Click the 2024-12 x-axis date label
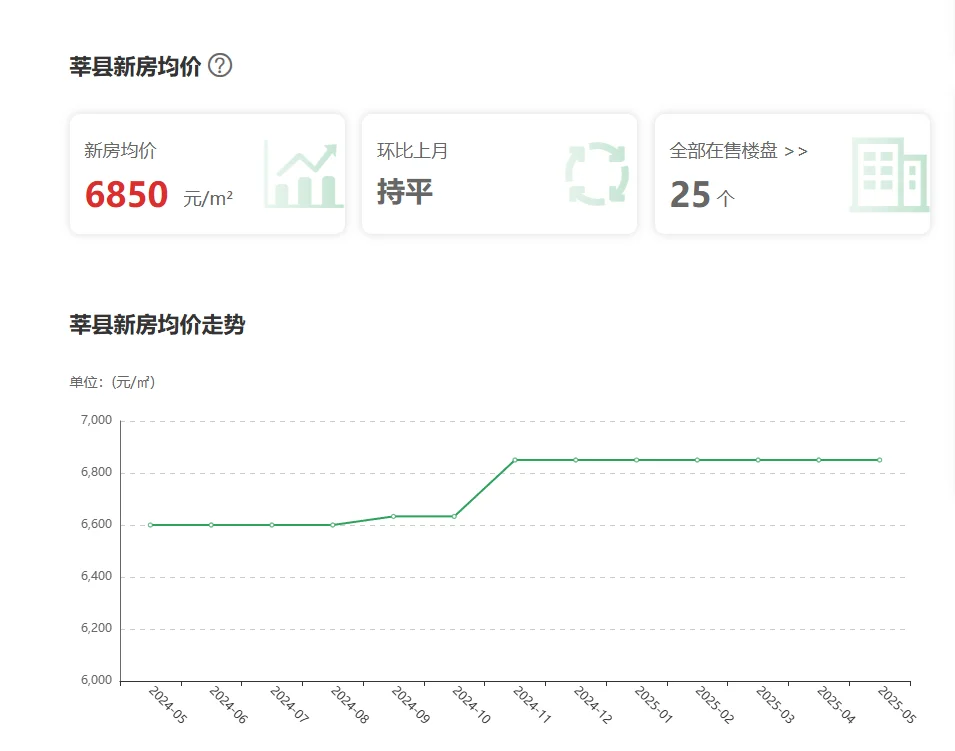Screen dimensions: 955x751 coord(590,706)
